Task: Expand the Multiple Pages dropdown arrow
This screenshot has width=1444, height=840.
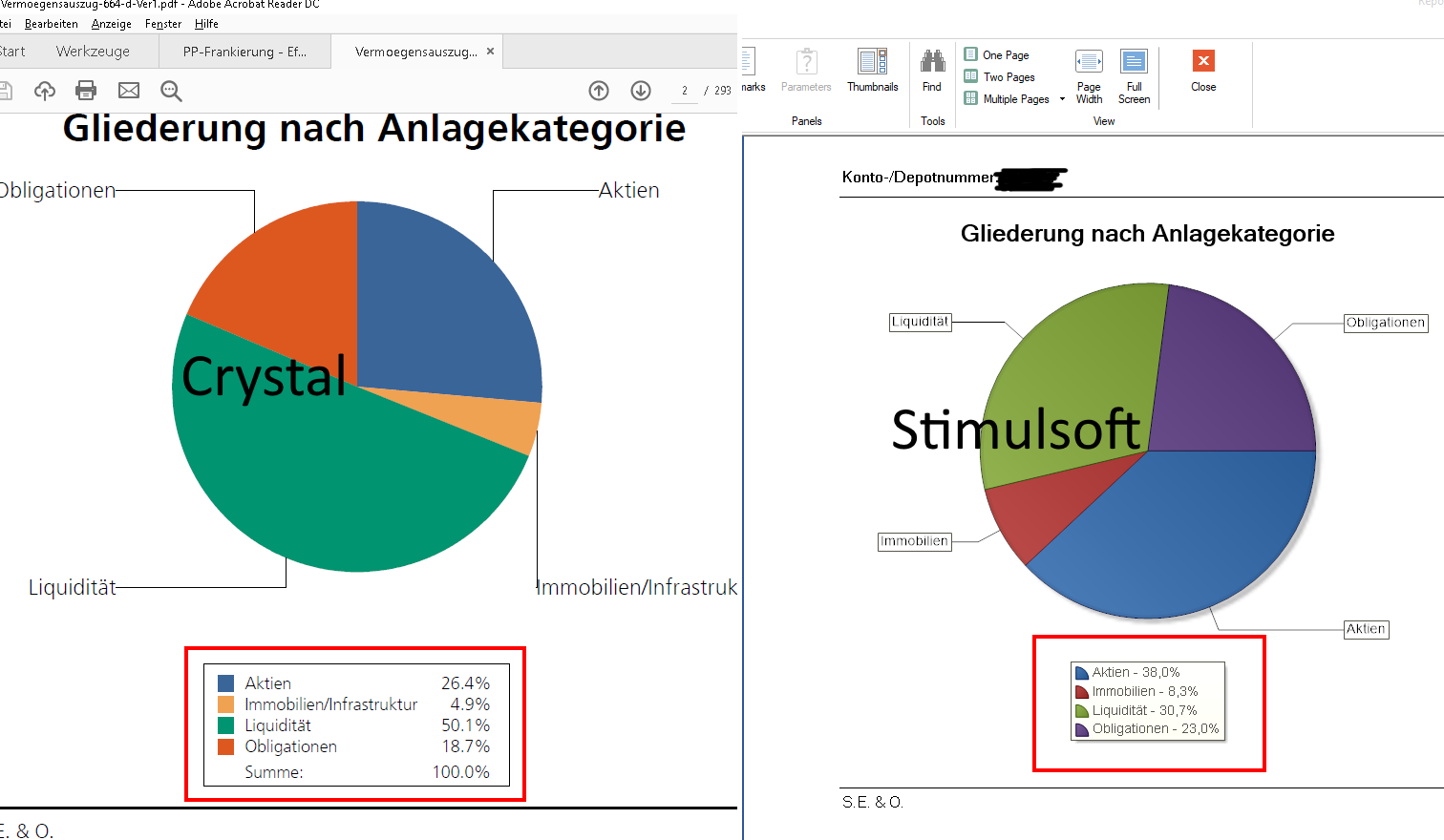Action: 1062,99
